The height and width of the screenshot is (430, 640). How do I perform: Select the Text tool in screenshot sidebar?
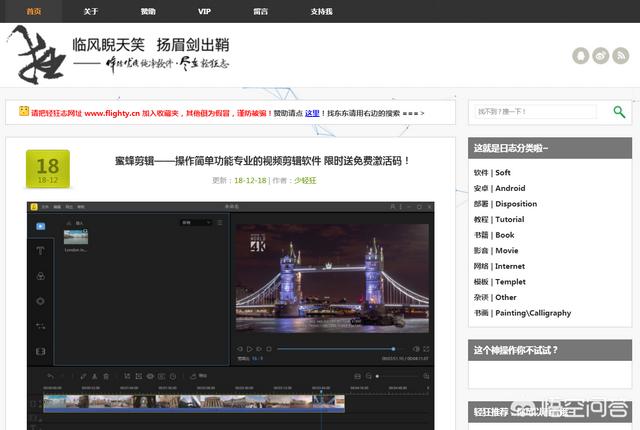coord(40,250)
